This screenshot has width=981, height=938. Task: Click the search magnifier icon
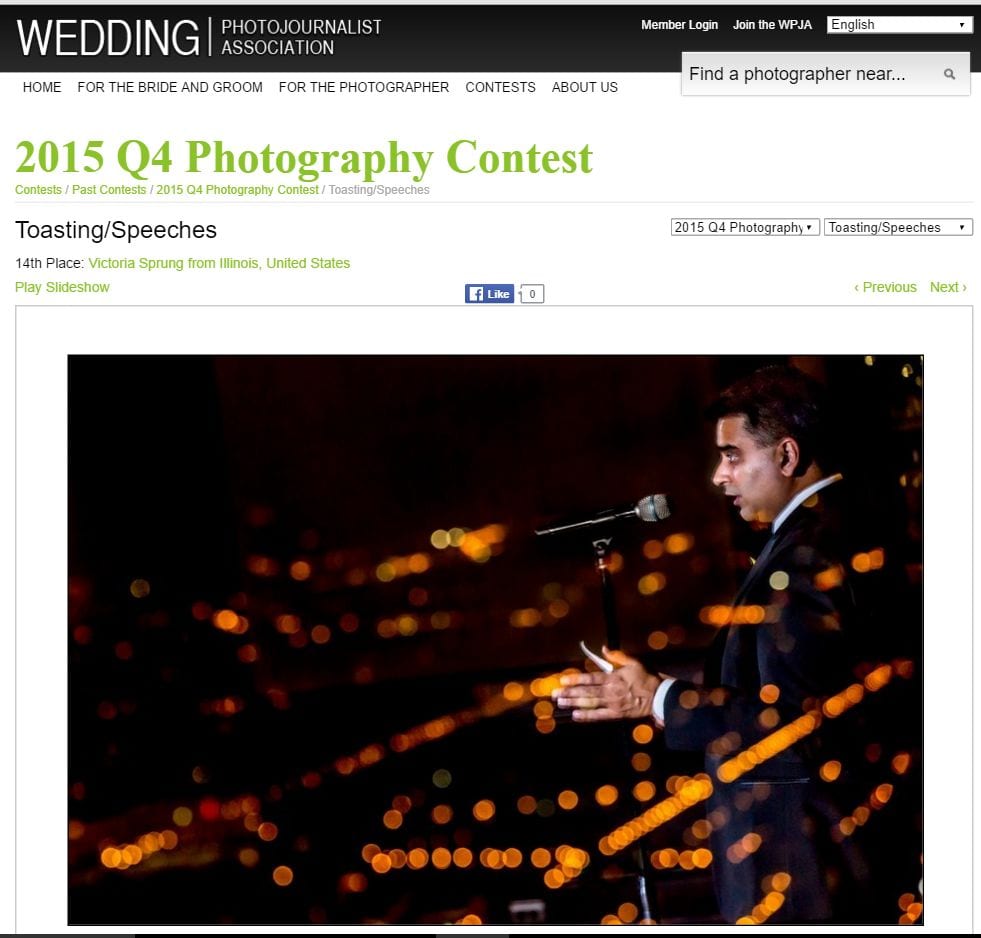[x=949, y=74]
